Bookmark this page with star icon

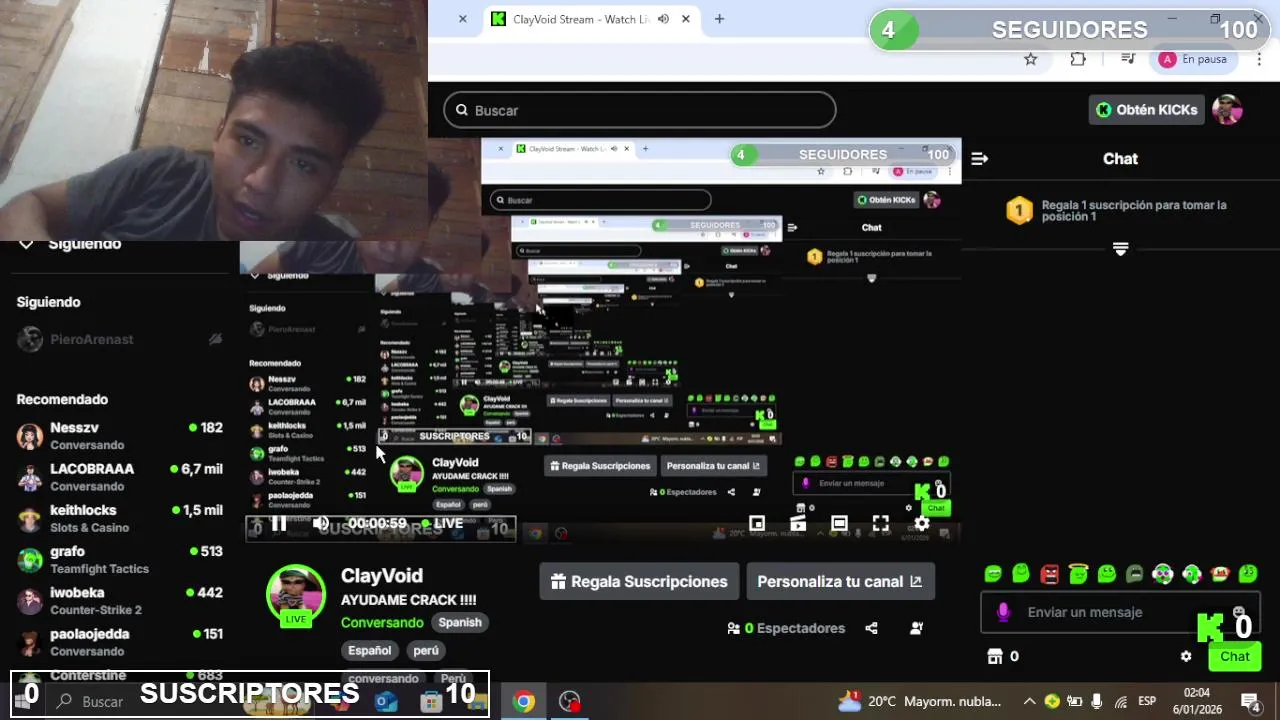1031,59
